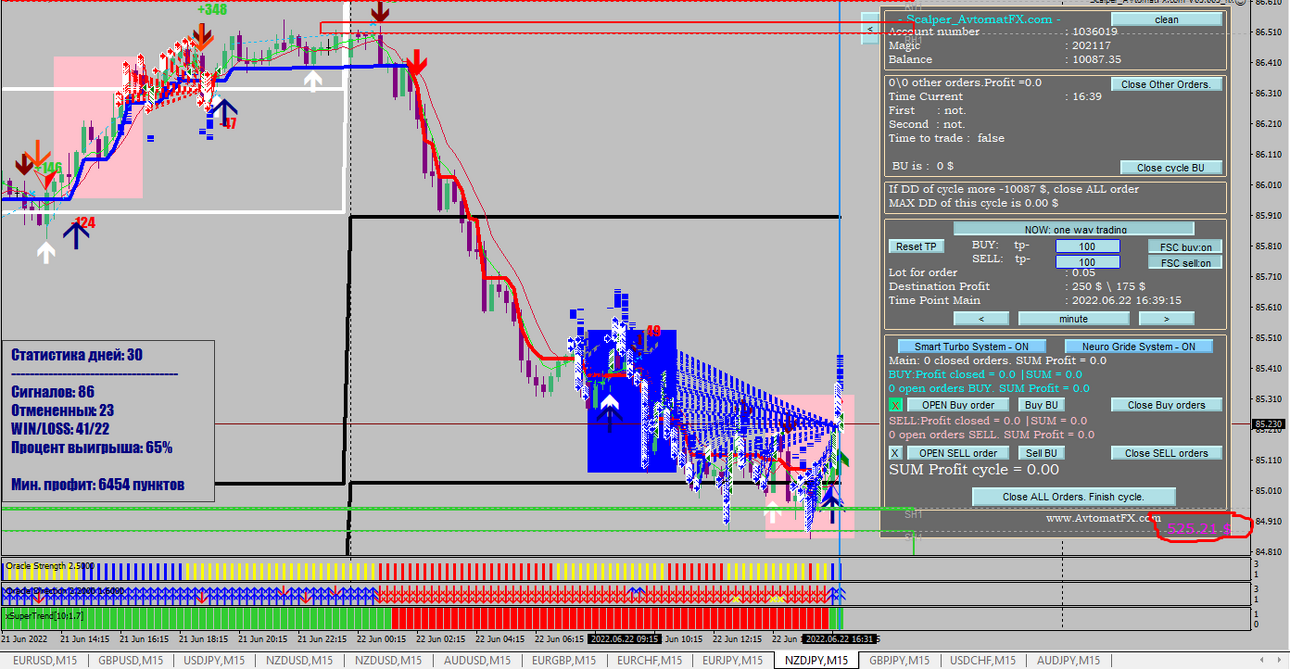Click the Scalper_AvtomatFX.com panel title

click(x=980, y=19)
